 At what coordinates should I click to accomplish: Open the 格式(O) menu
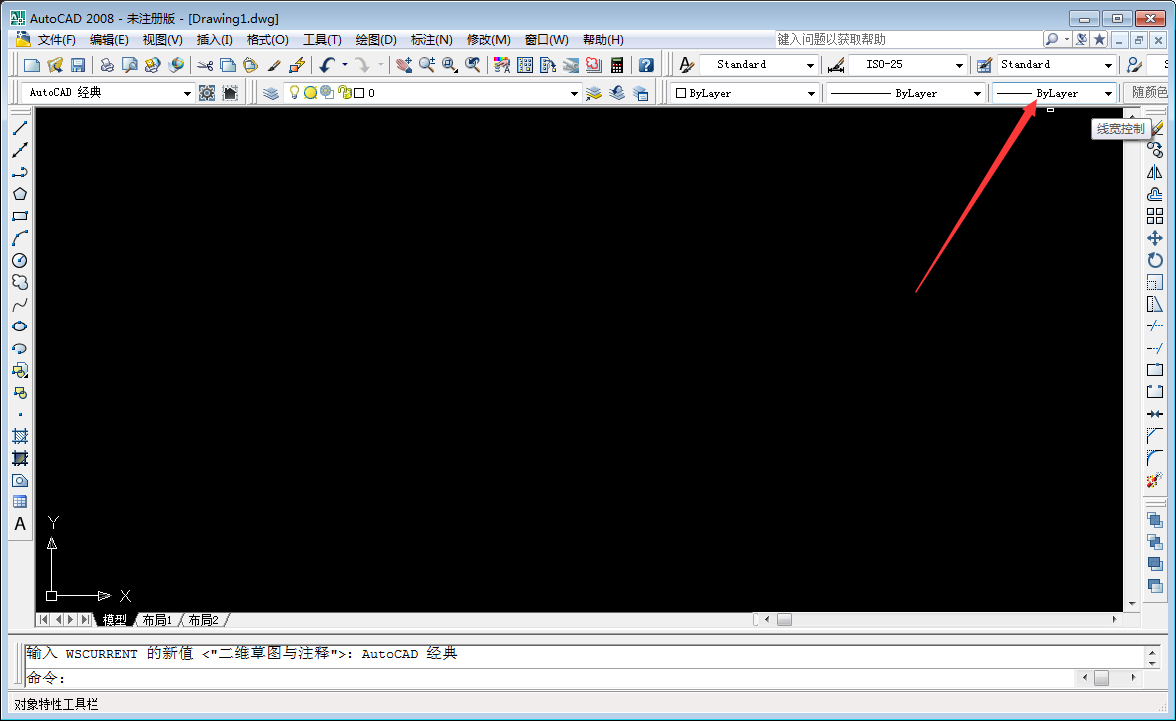pyautogui.click(x=266, y=40)
